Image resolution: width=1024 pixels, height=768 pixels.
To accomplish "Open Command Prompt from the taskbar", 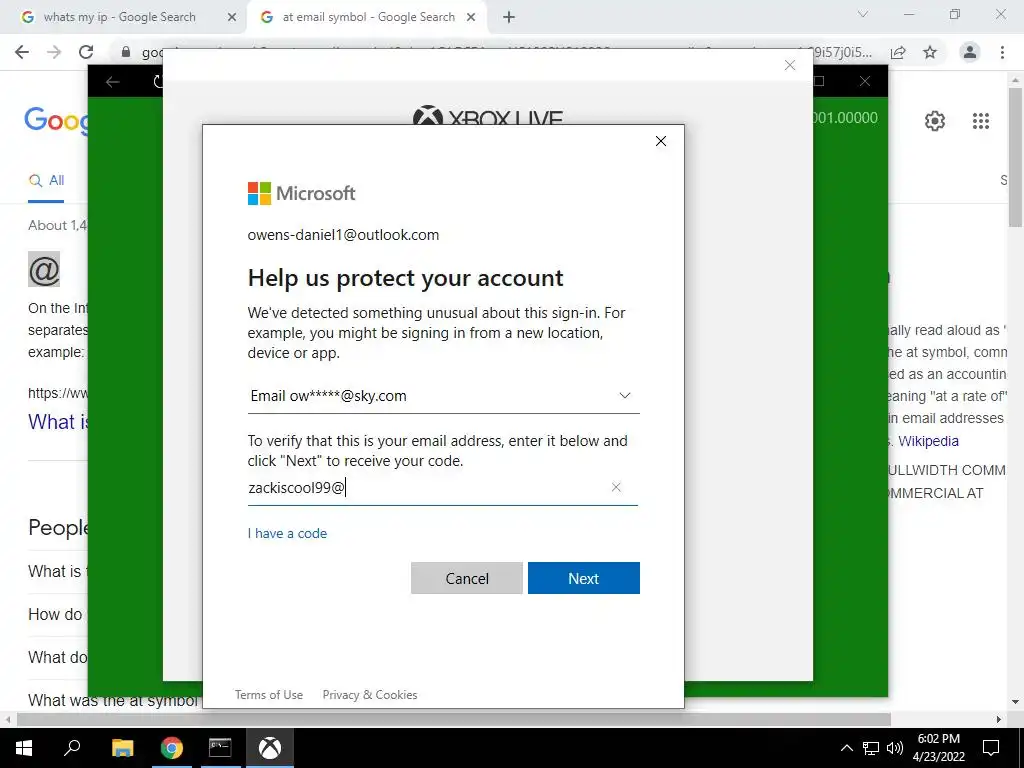I will (x=220, y=748).
